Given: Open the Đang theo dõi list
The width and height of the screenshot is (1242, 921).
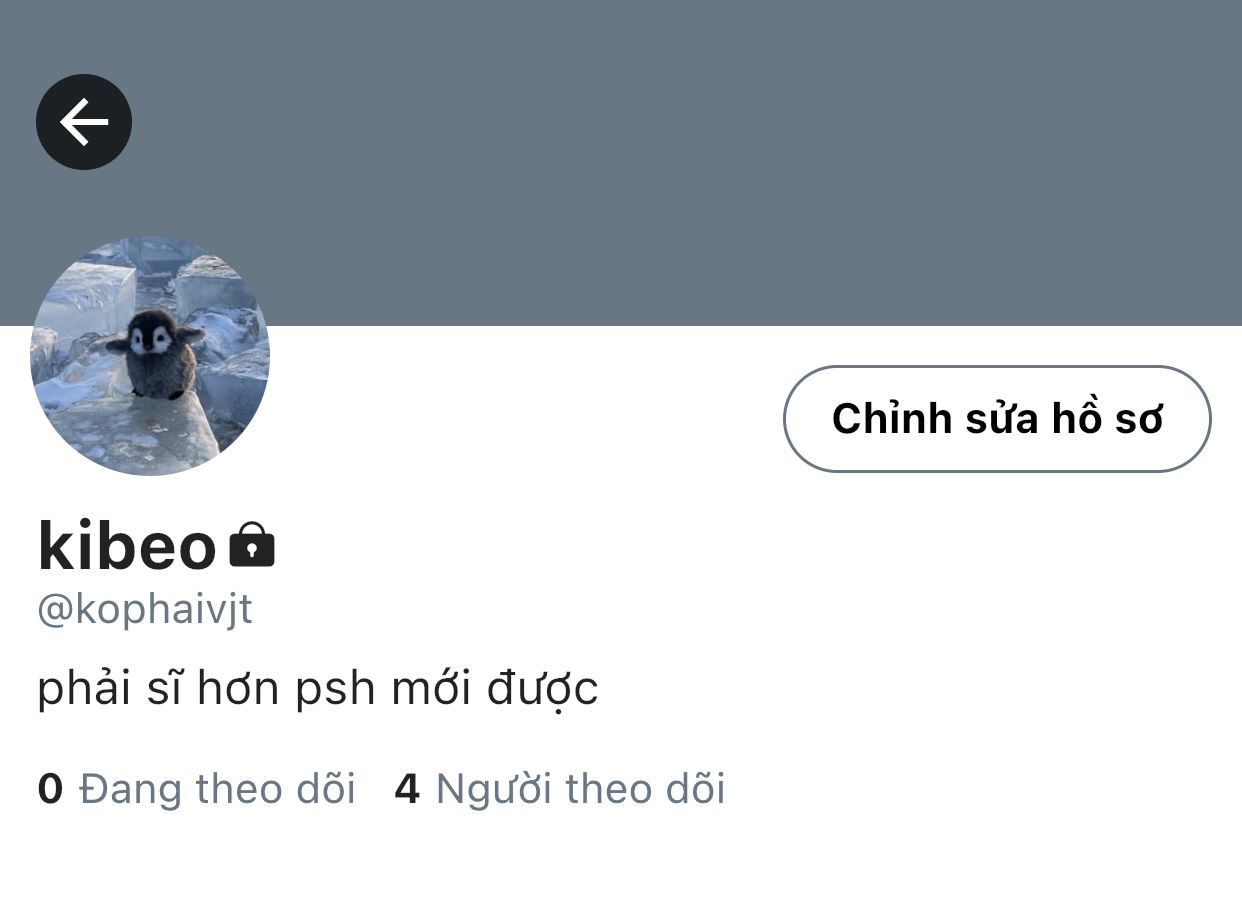Looking at the screenshot, I should pos(197,789).
